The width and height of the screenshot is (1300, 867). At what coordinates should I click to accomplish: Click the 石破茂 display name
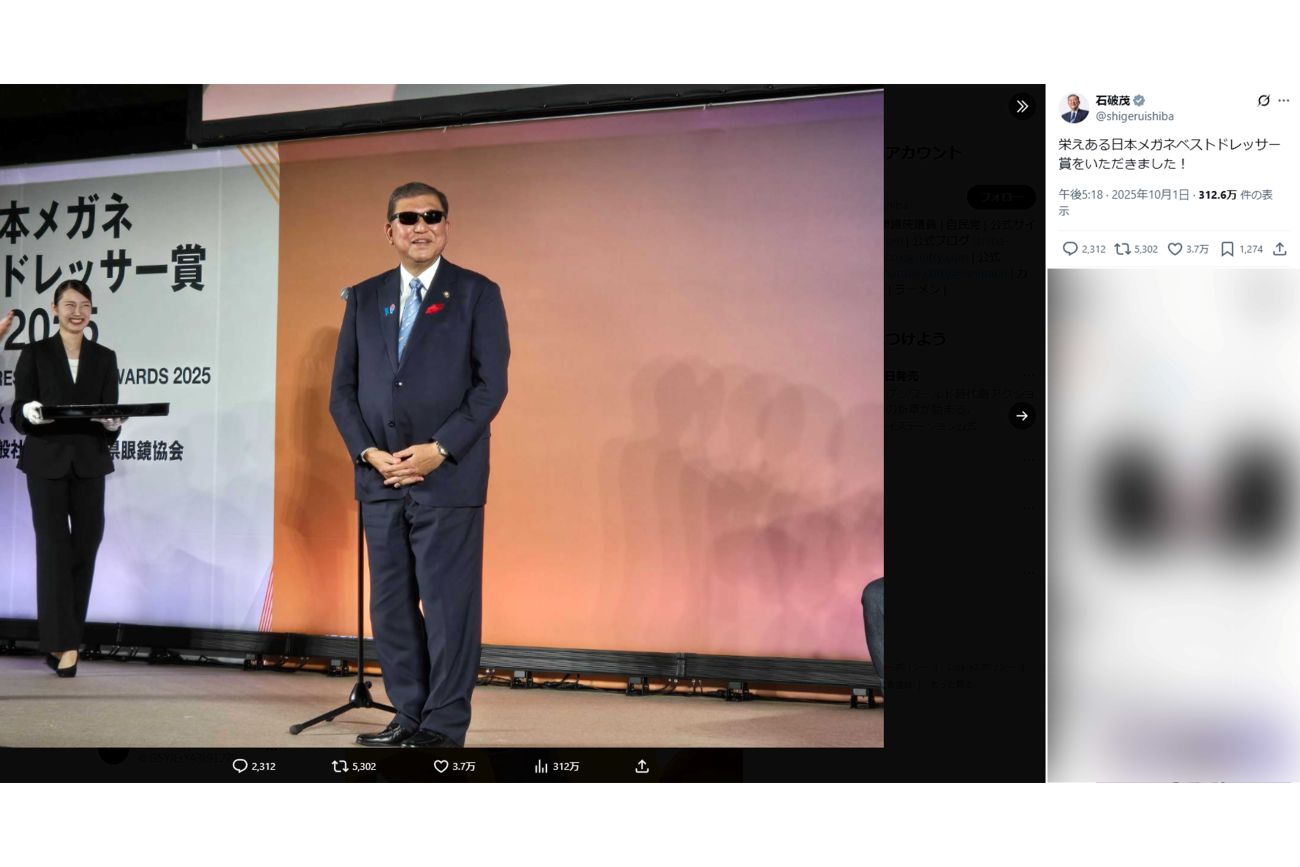pos(1112,101)
